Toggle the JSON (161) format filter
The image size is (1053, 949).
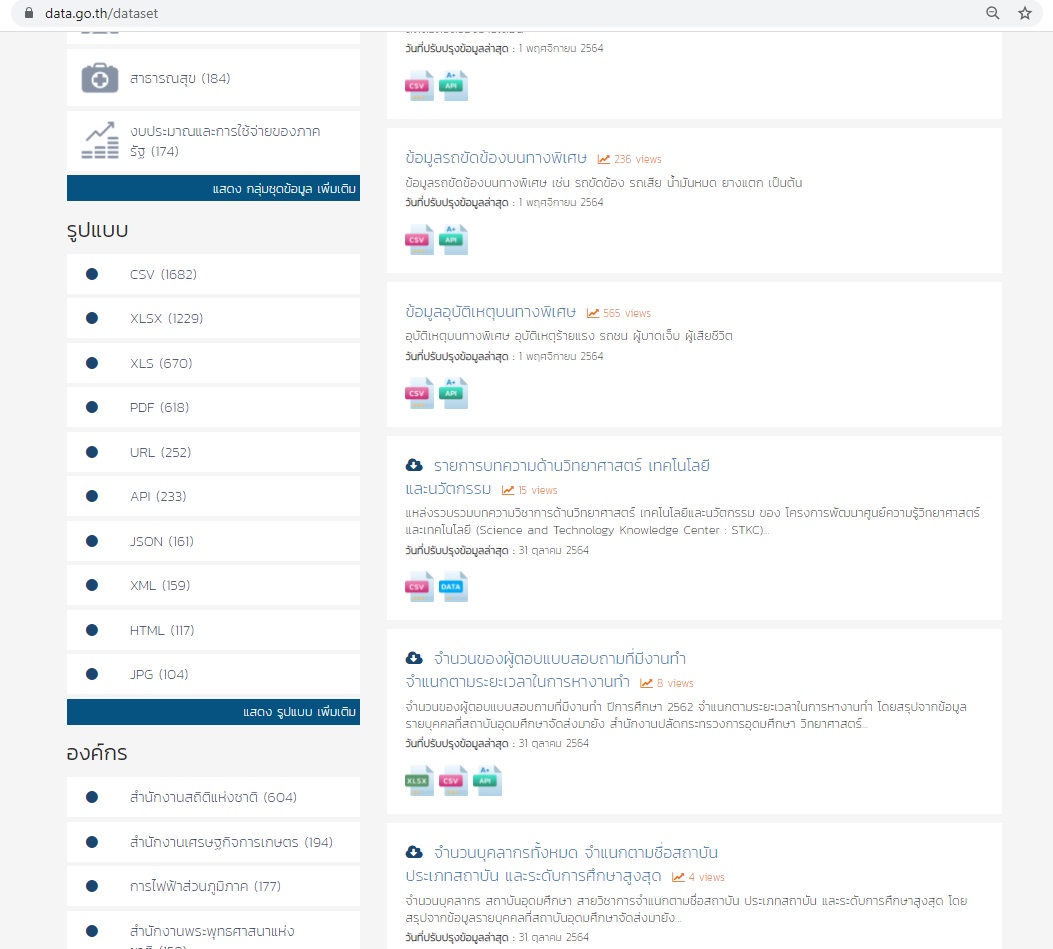click(x=161, y=541)
